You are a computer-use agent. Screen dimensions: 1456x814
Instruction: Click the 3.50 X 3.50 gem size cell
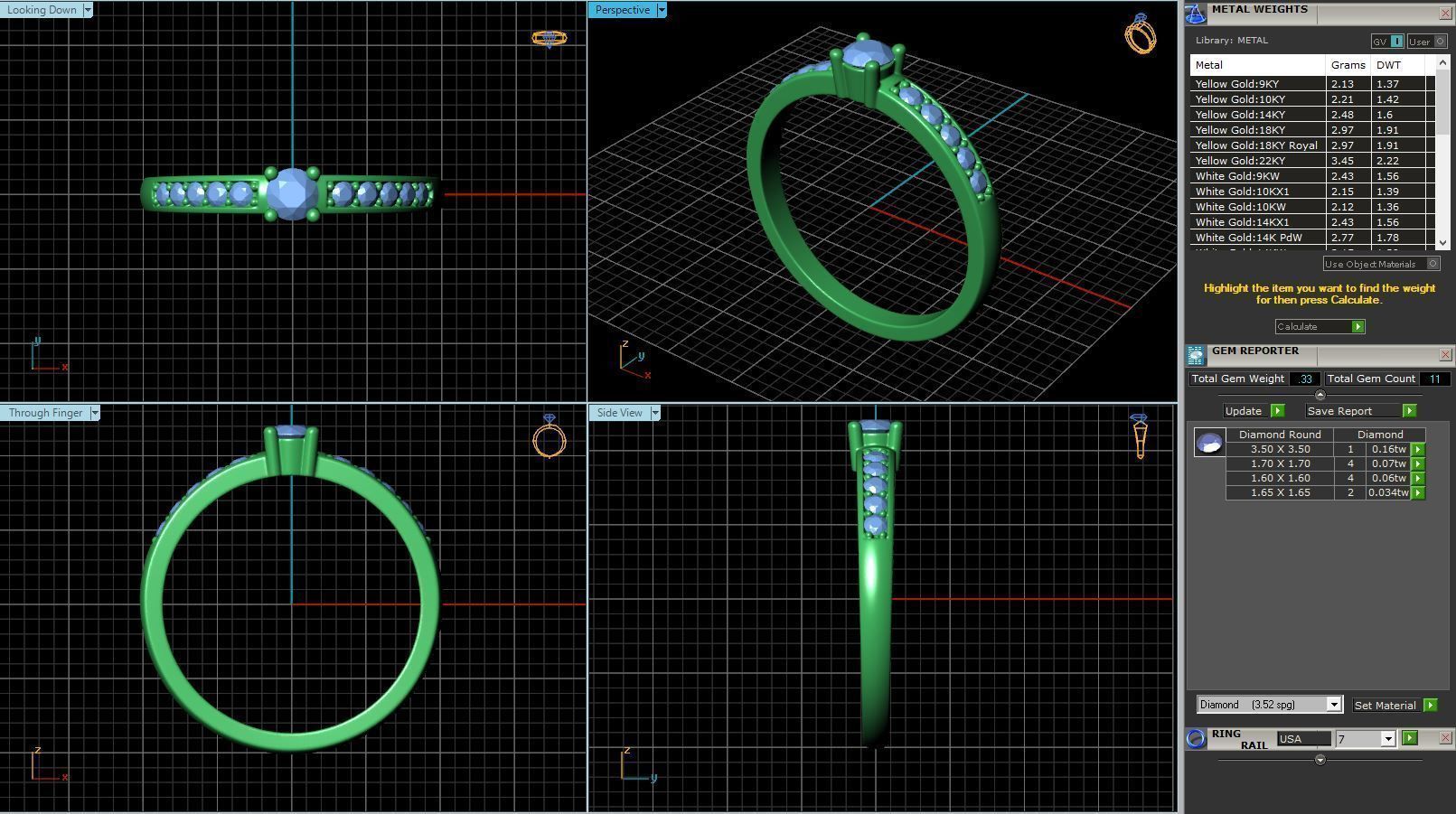pos(1280,449)
